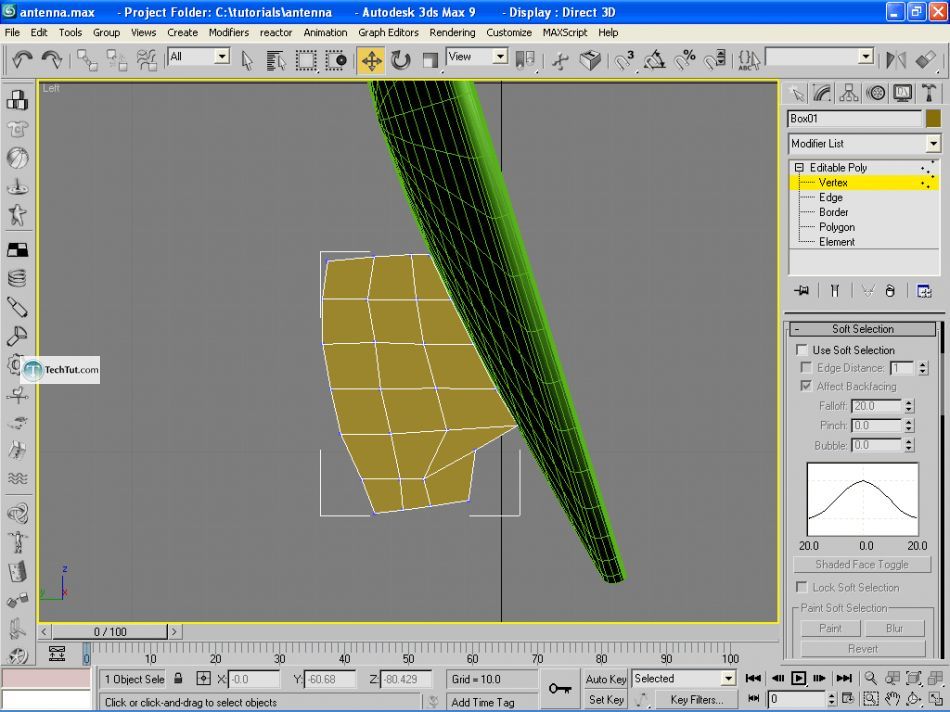Enable Use Soft Selection checkbox

coord(802,350)
